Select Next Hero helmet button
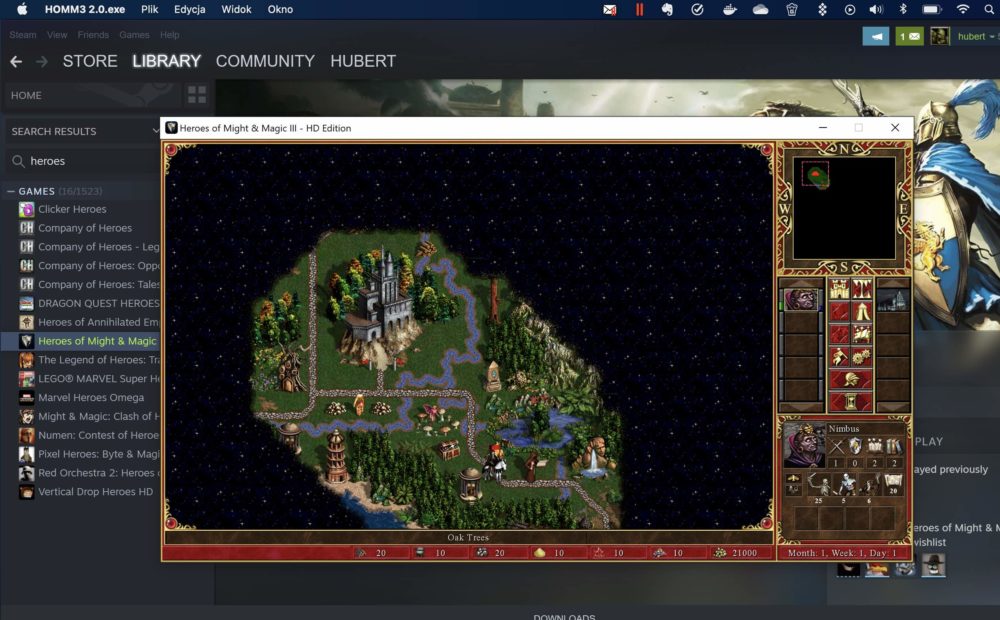The height and width of the screenshot is (620, 1000). click(x=851, y=380)
